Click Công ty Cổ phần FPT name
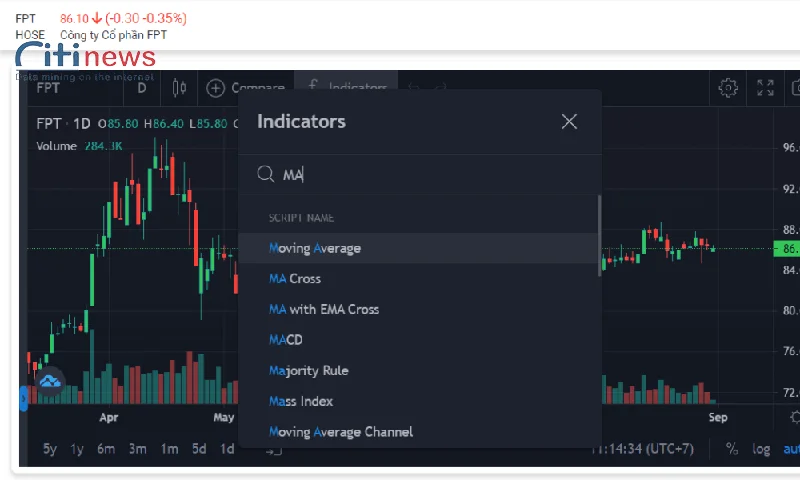 113,35
